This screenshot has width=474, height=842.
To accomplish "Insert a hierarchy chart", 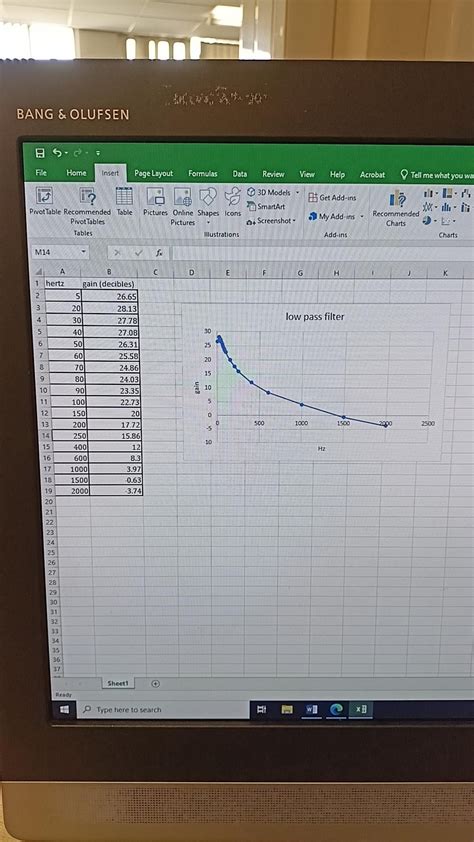I will coord(449,193).
